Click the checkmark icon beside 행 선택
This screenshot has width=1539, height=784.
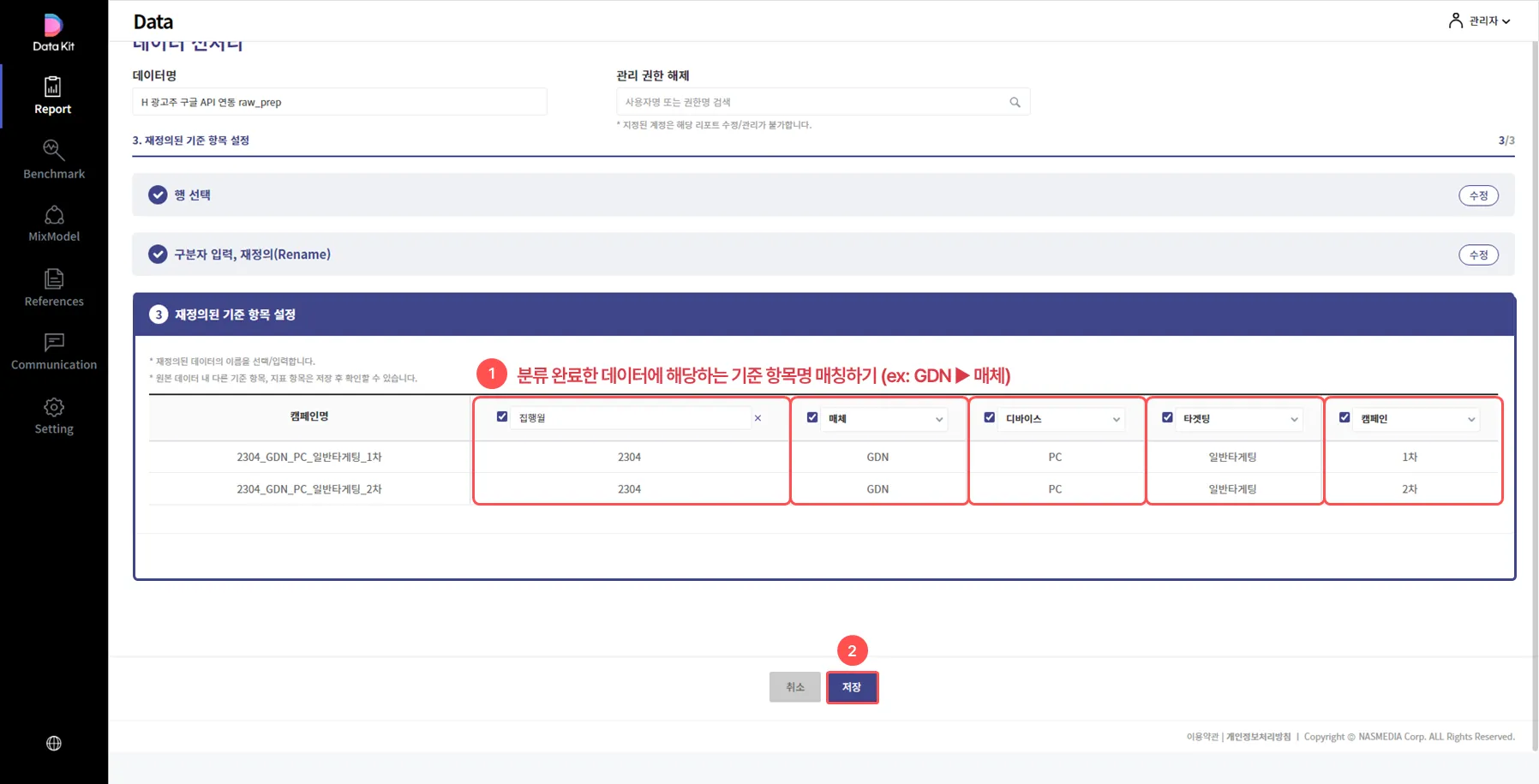158,195
